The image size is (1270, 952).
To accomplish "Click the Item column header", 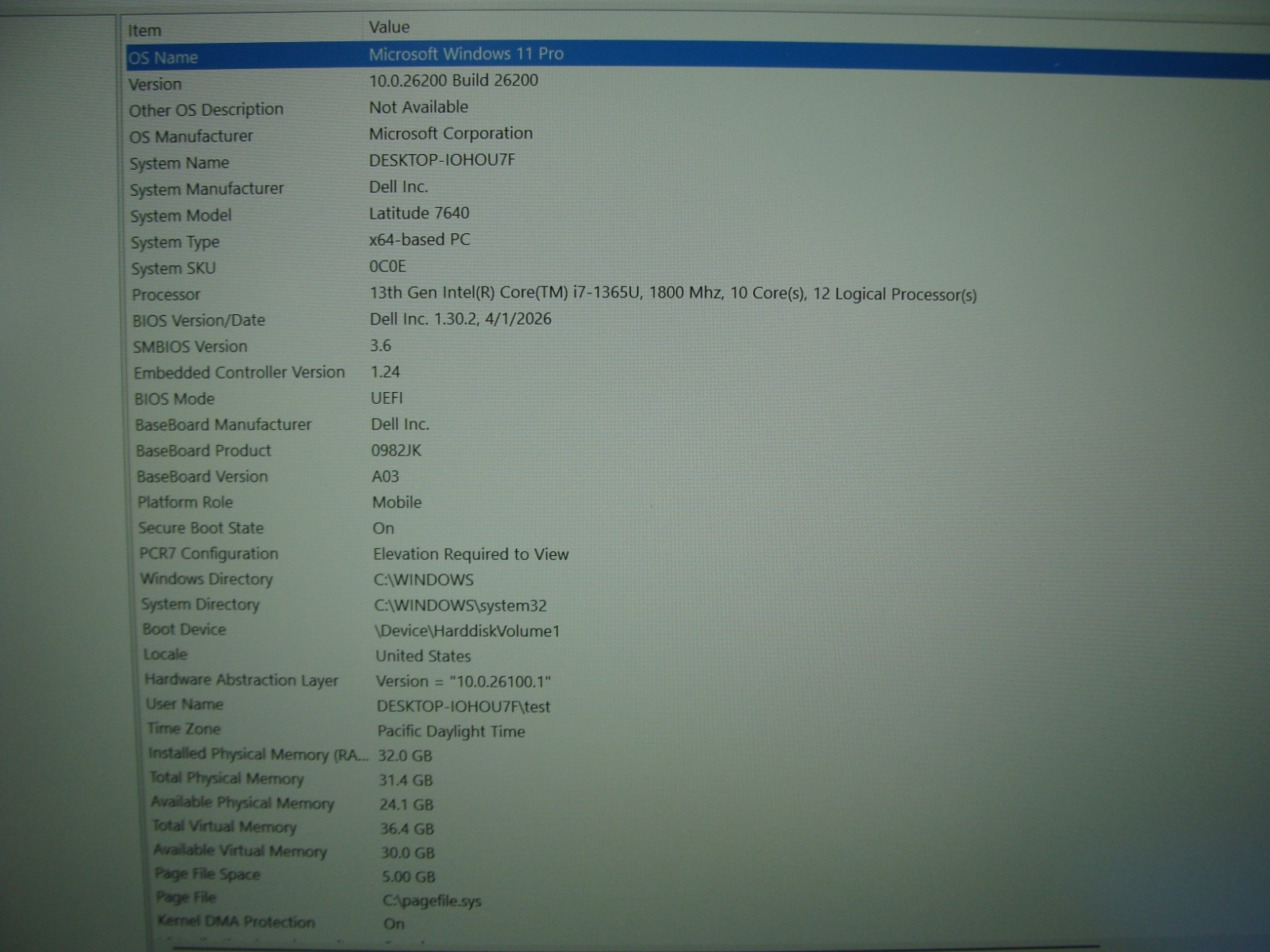I will point(144,30).
